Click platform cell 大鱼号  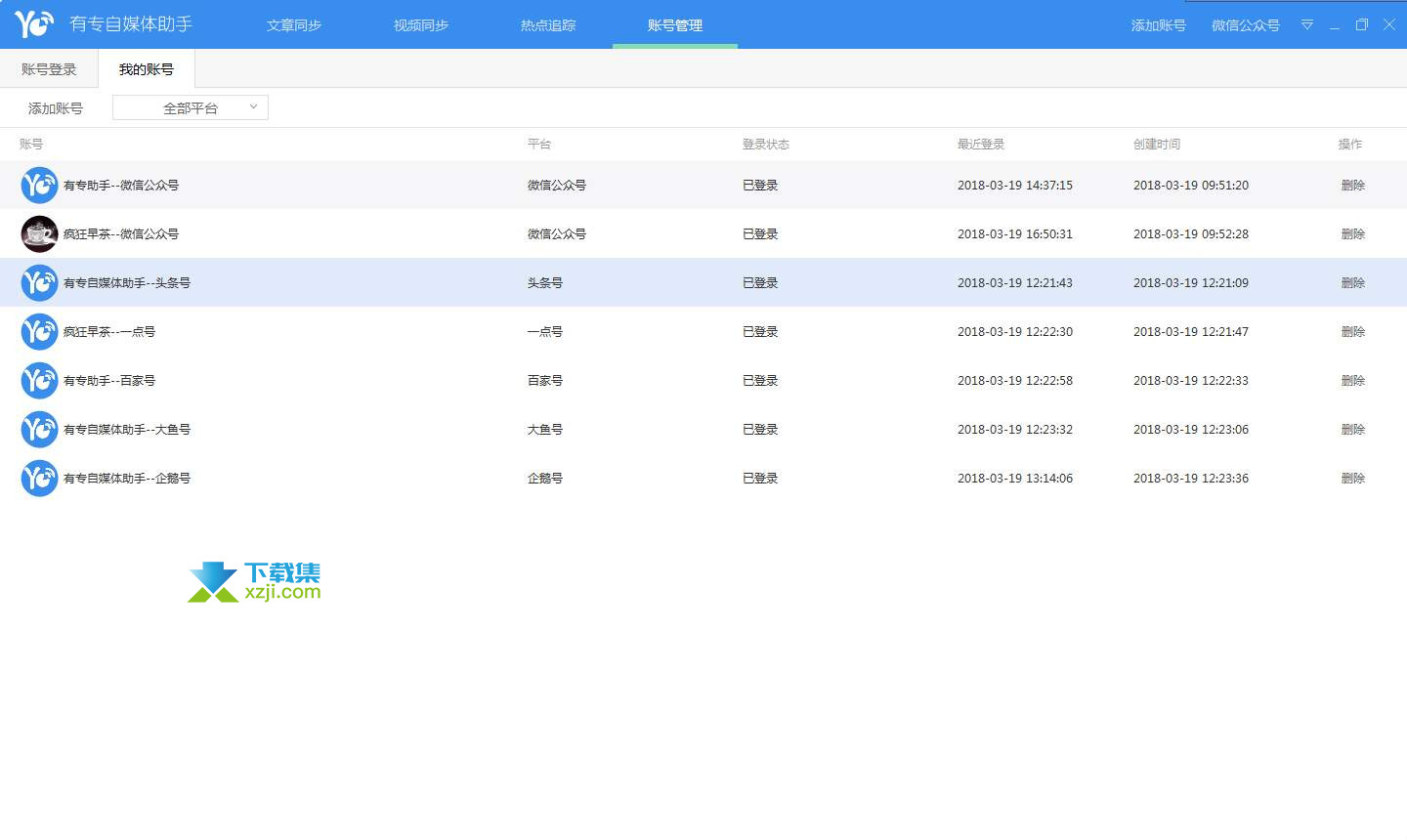545,430
